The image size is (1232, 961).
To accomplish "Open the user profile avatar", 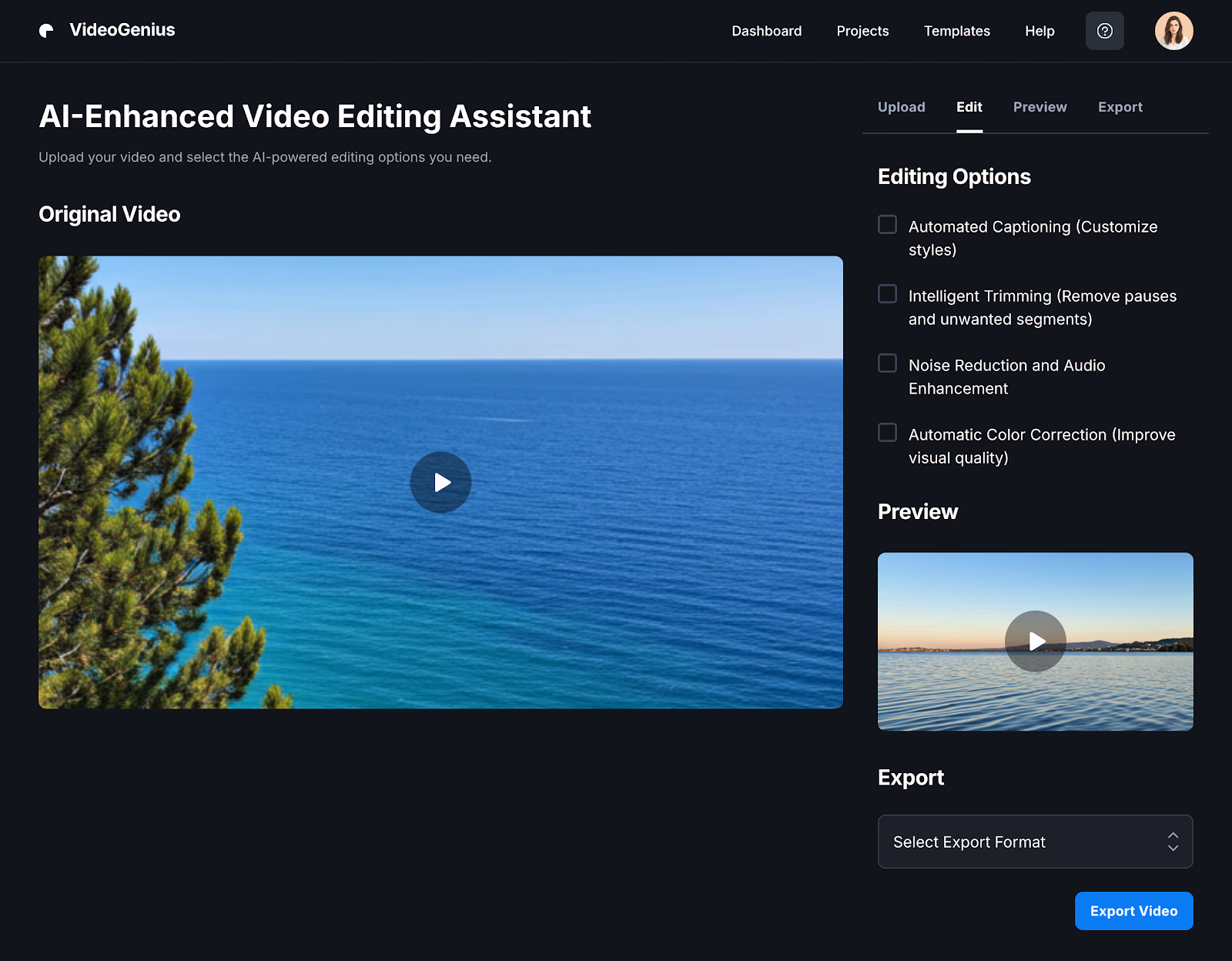I will [x=1173, y=31].
